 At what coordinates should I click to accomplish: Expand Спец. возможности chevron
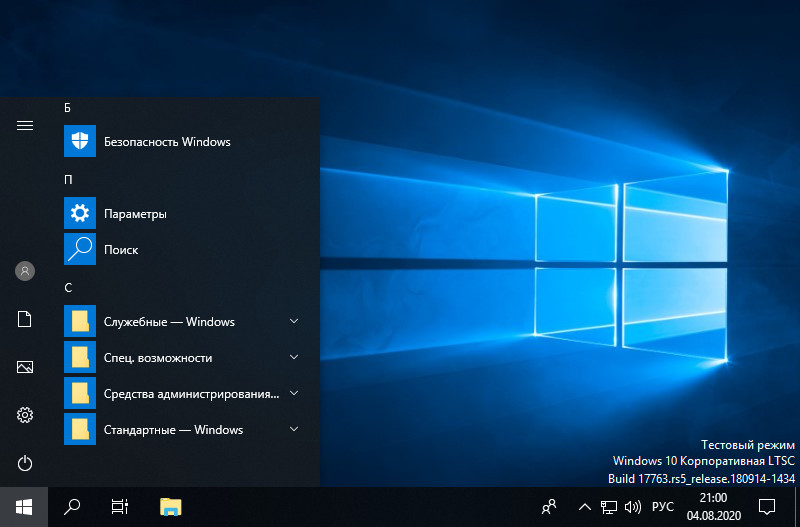[x=294, y=357]
